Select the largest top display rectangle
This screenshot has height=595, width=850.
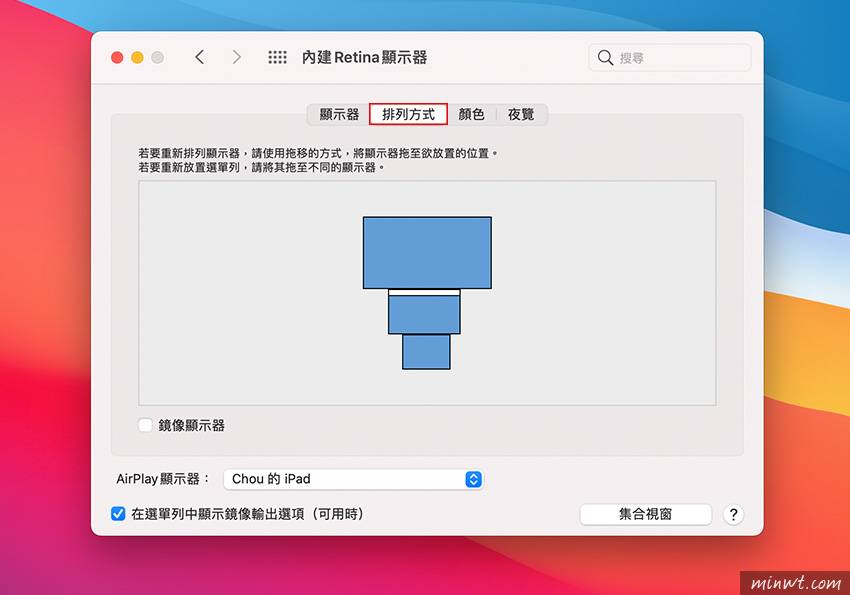[x=427, y=253]
